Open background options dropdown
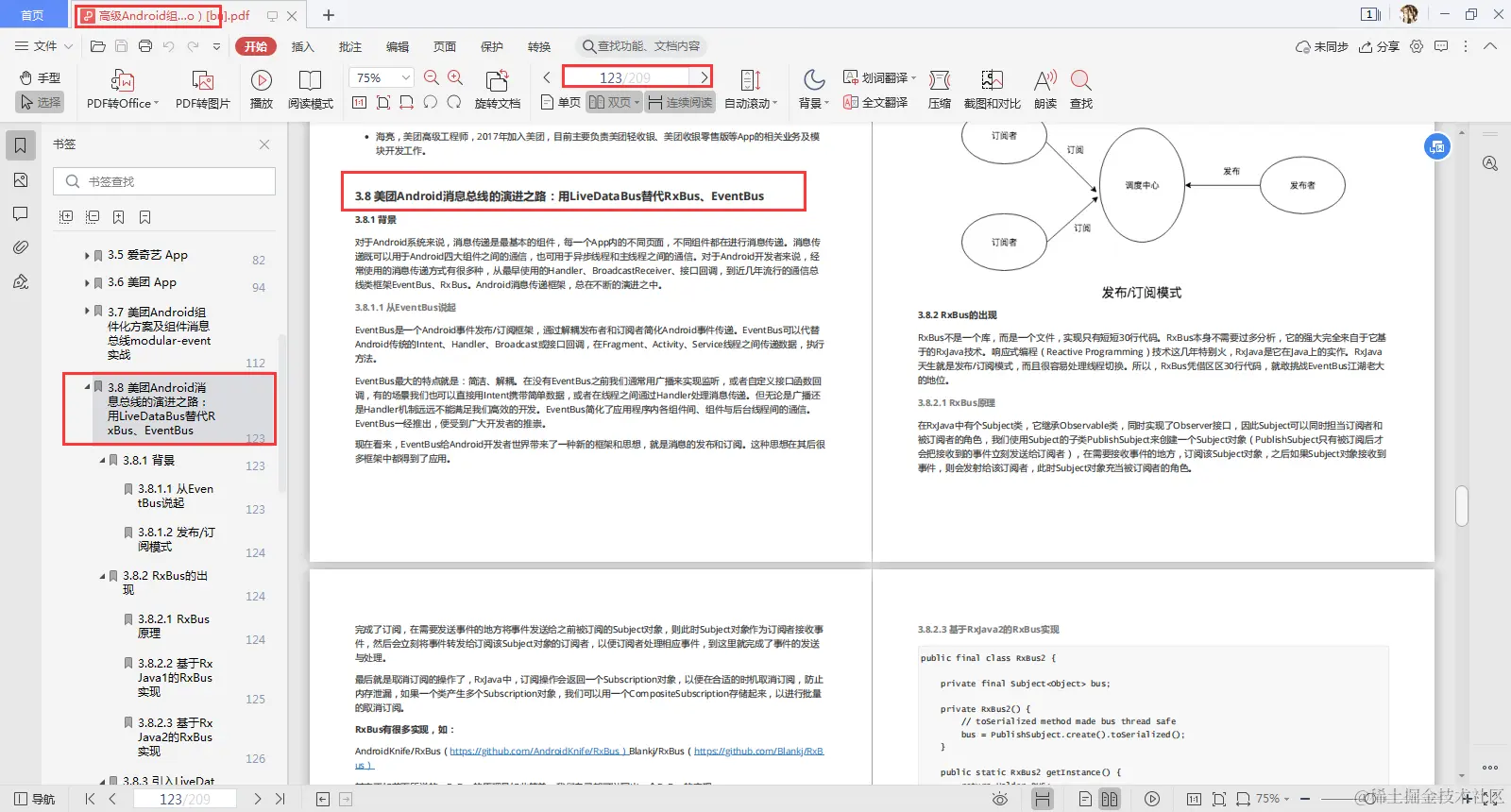Screen dimensions: 1511x812 [813, 90]
